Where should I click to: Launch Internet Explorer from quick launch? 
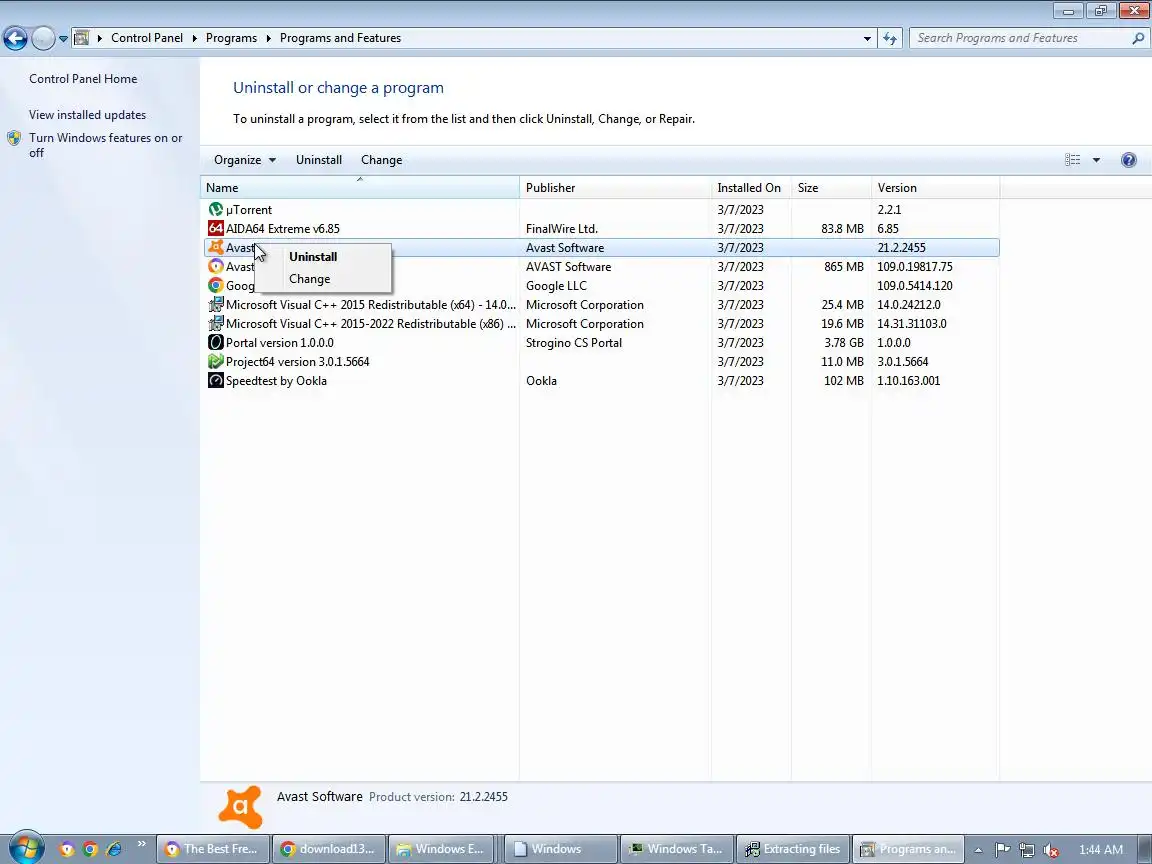[x=114, y=849]
